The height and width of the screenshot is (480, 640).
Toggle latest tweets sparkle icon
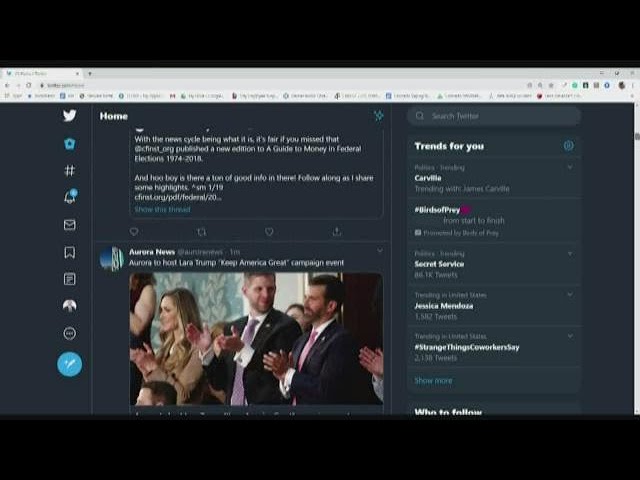click(x=379, y=116)
